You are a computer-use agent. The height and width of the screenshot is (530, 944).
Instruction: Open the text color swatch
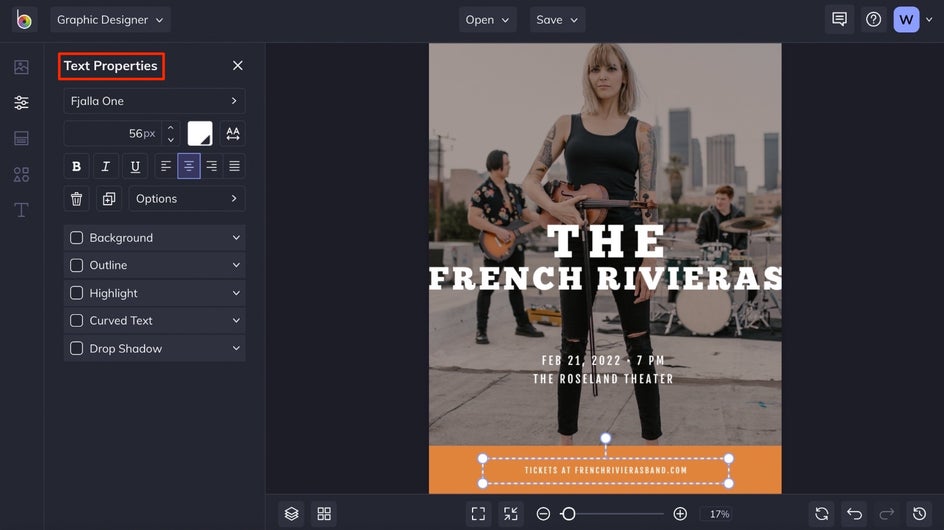[x=200, y=134]
